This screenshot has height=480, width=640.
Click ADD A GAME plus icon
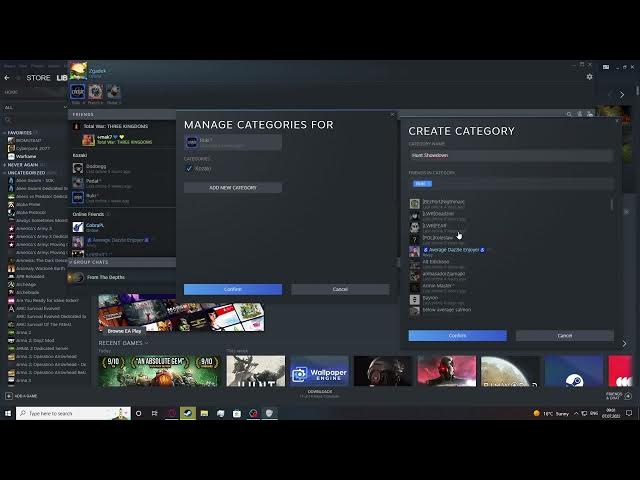tap(9, 396)
